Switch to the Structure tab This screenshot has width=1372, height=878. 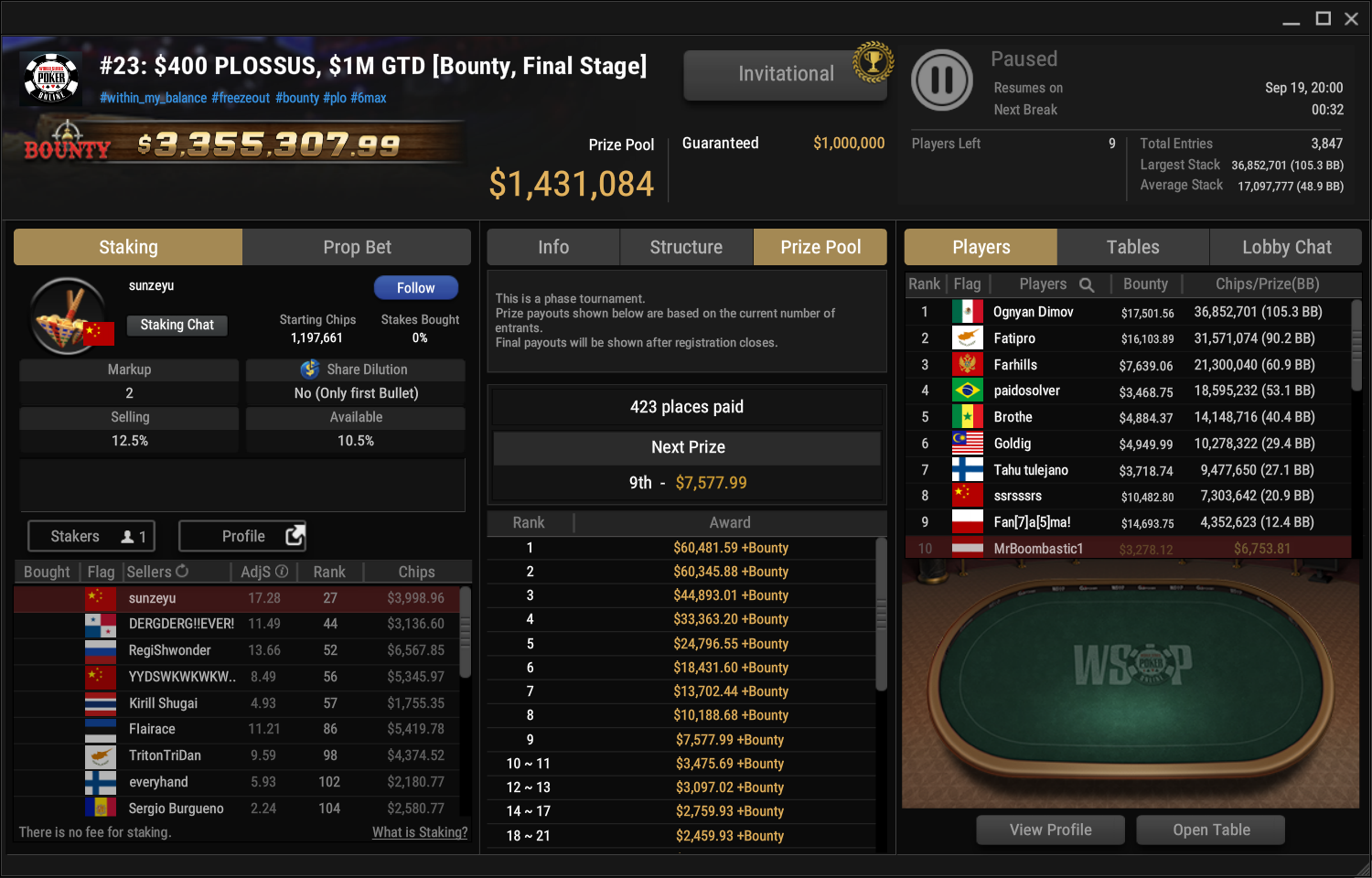(686, 247)
